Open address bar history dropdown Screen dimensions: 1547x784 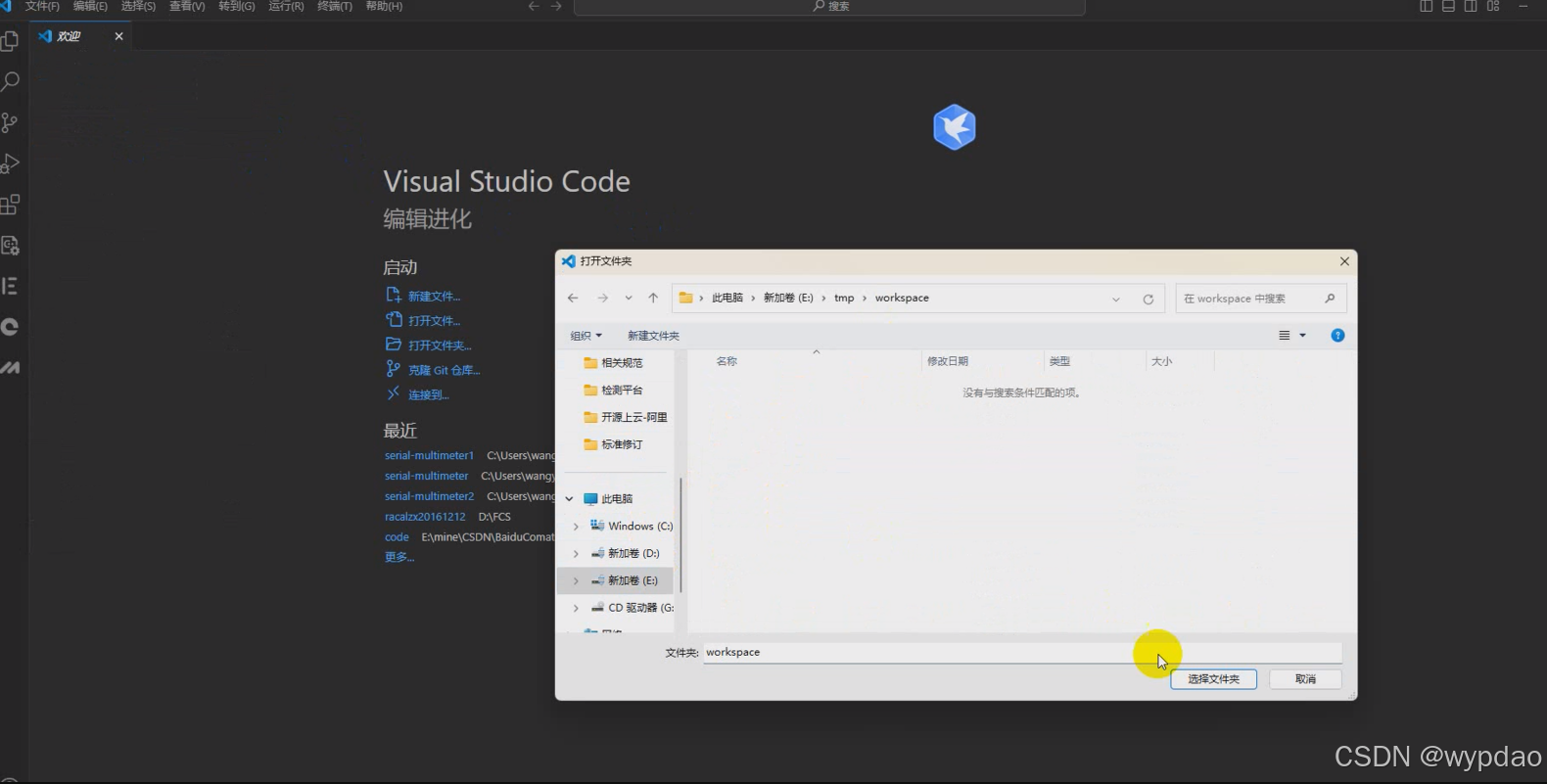tap(1116, 300)
